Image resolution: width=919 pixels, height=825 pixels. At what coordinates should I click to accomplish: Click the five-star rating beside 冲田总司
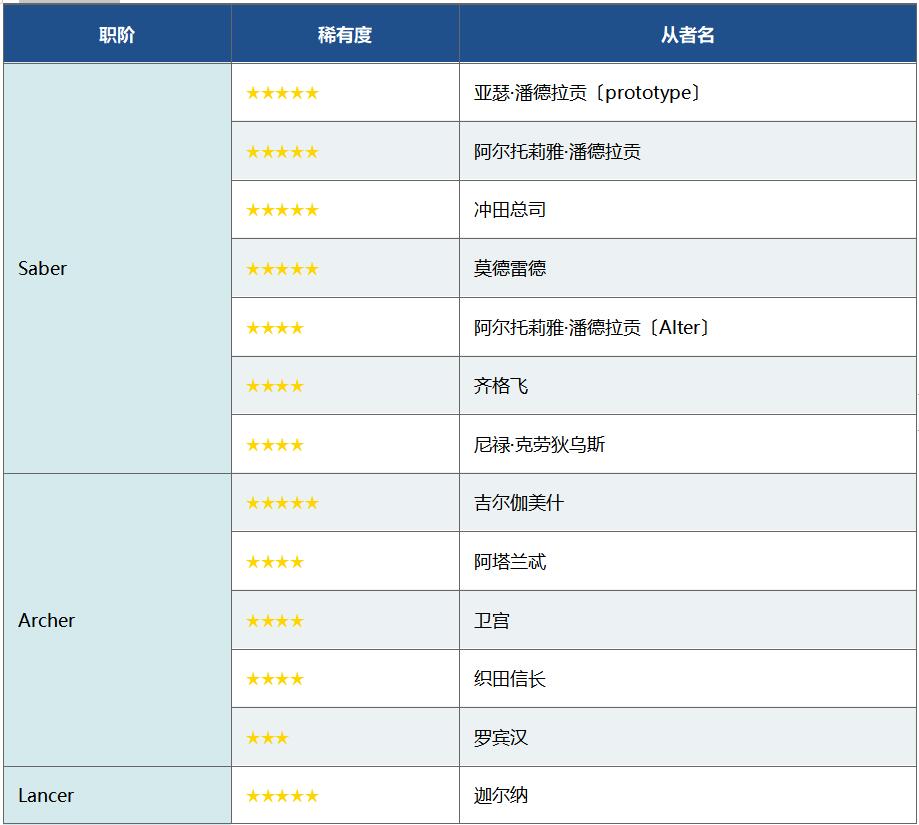[282, 210]
